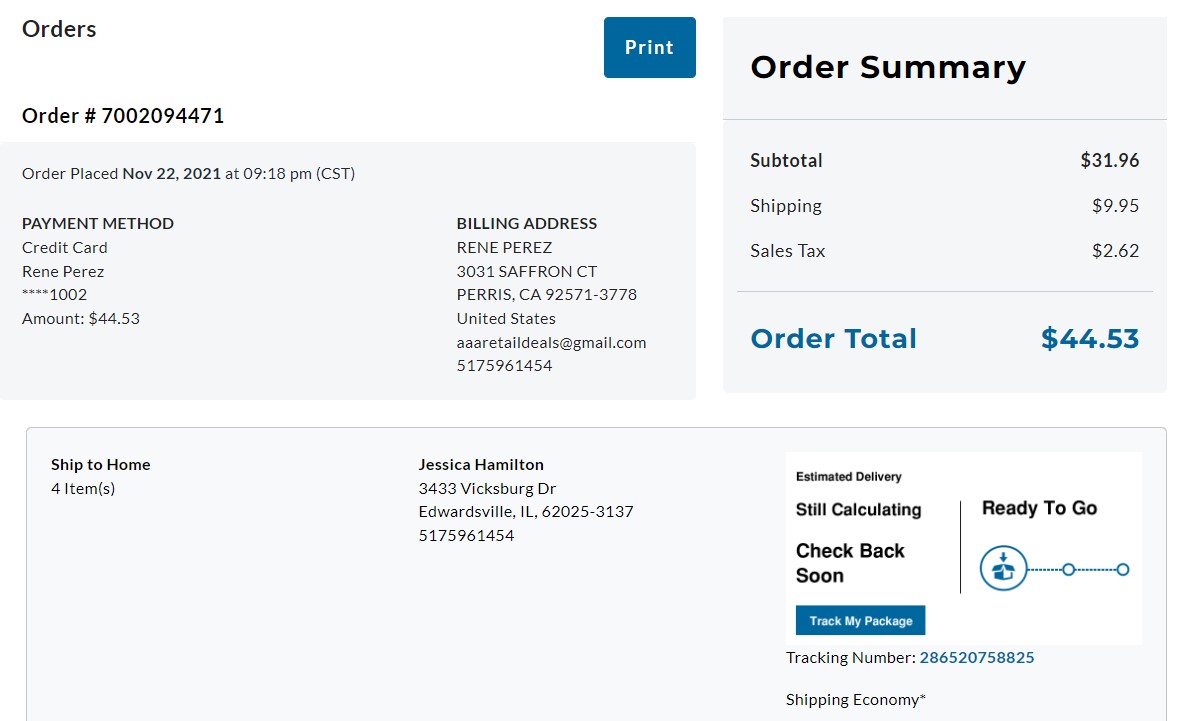Click the Shipping Economy label

(856, 699)
